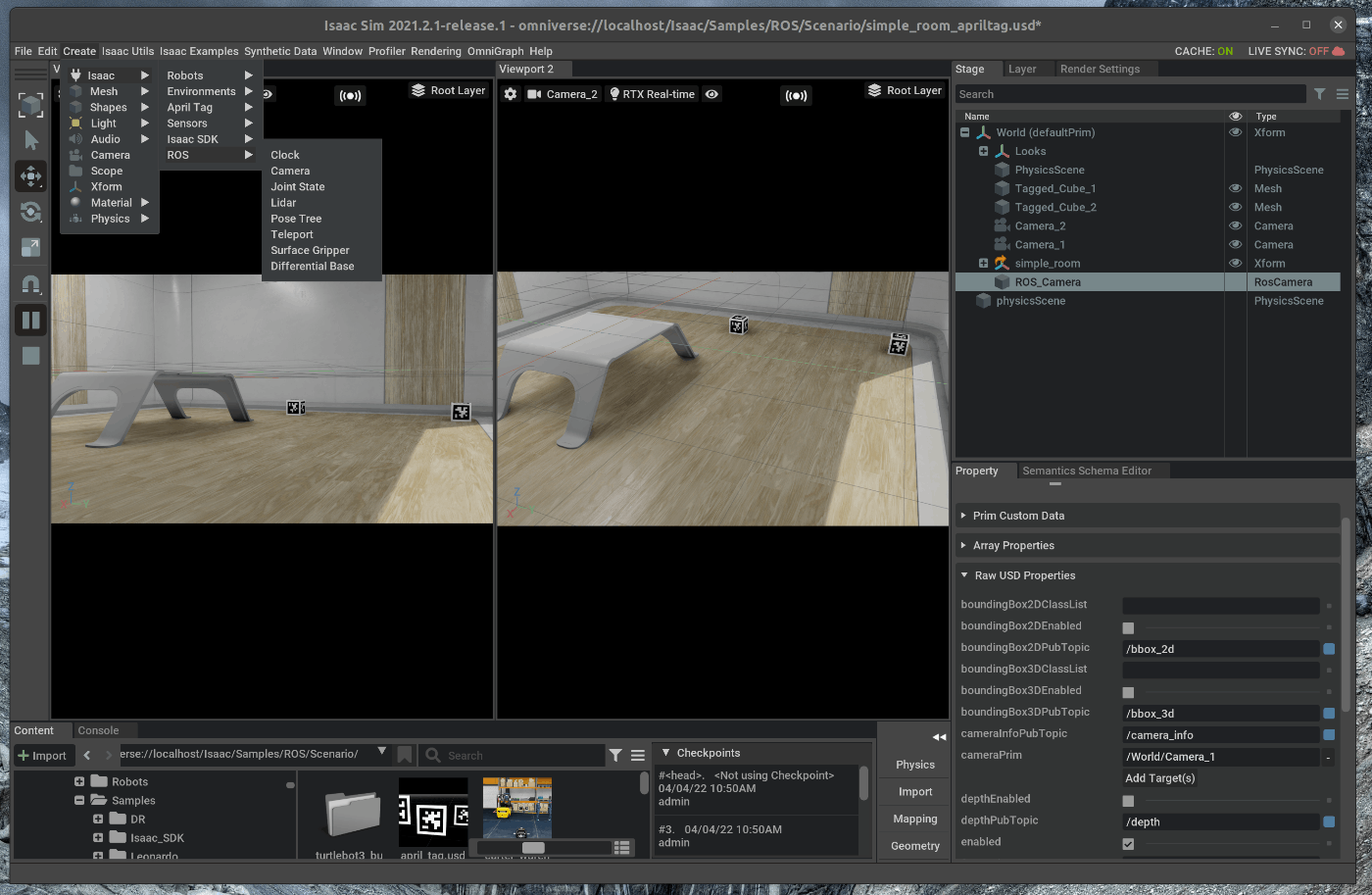Viewport: 1372px width, 895px height.
Task: Open the Stage panel options hamburger menu
Action: (1343, 94)
